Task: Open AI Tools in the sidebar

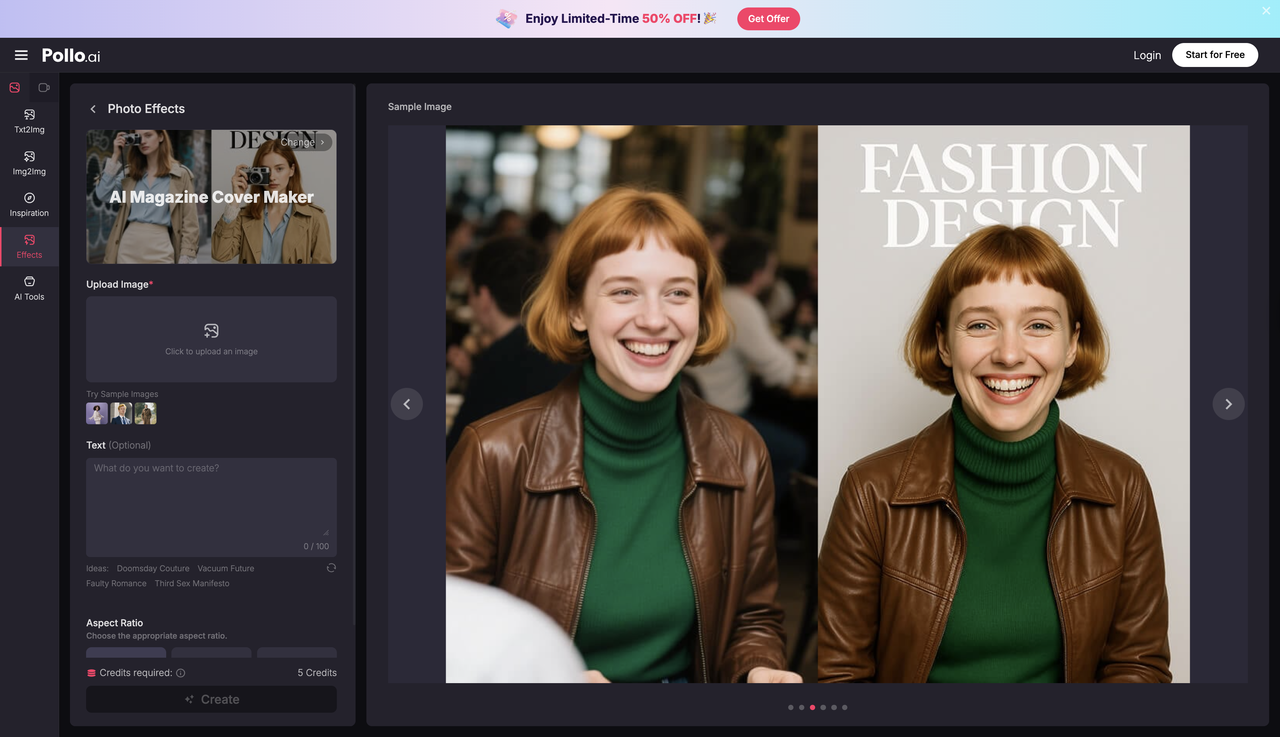Action: point(29,288)
